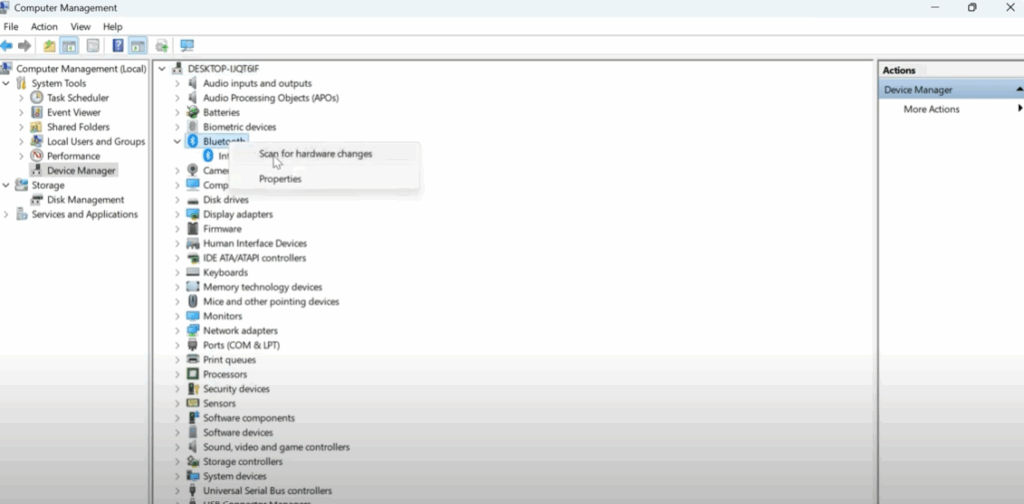The height and width of the screenshot is (504, 1024).
Task: Select Memory technology devices
Action: click(x=262, y=287)
